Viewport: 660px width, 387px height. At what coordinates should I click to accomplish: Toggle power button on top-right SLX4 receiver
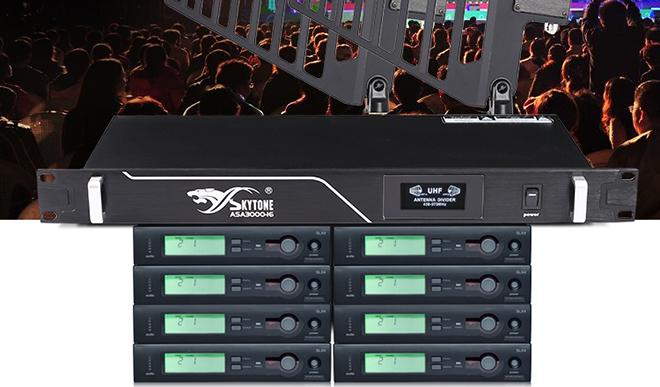[514, 246]
